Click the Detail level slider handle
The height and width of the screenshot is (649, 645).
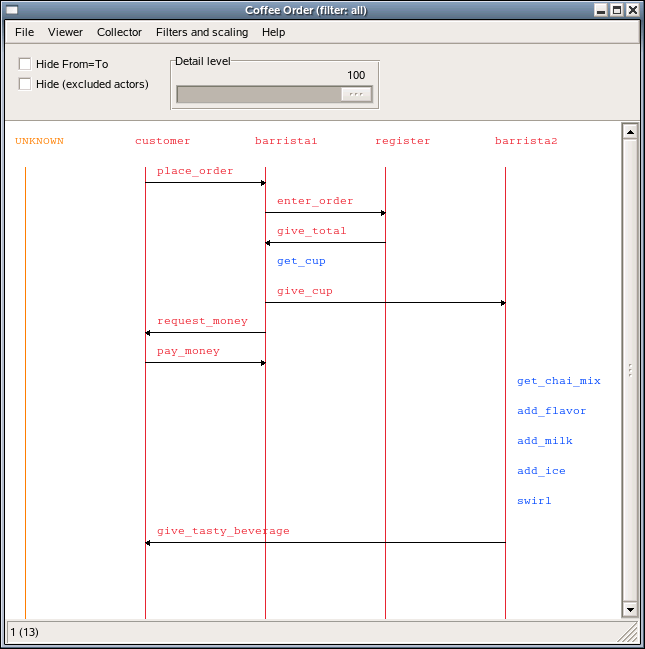pos(355,94)
